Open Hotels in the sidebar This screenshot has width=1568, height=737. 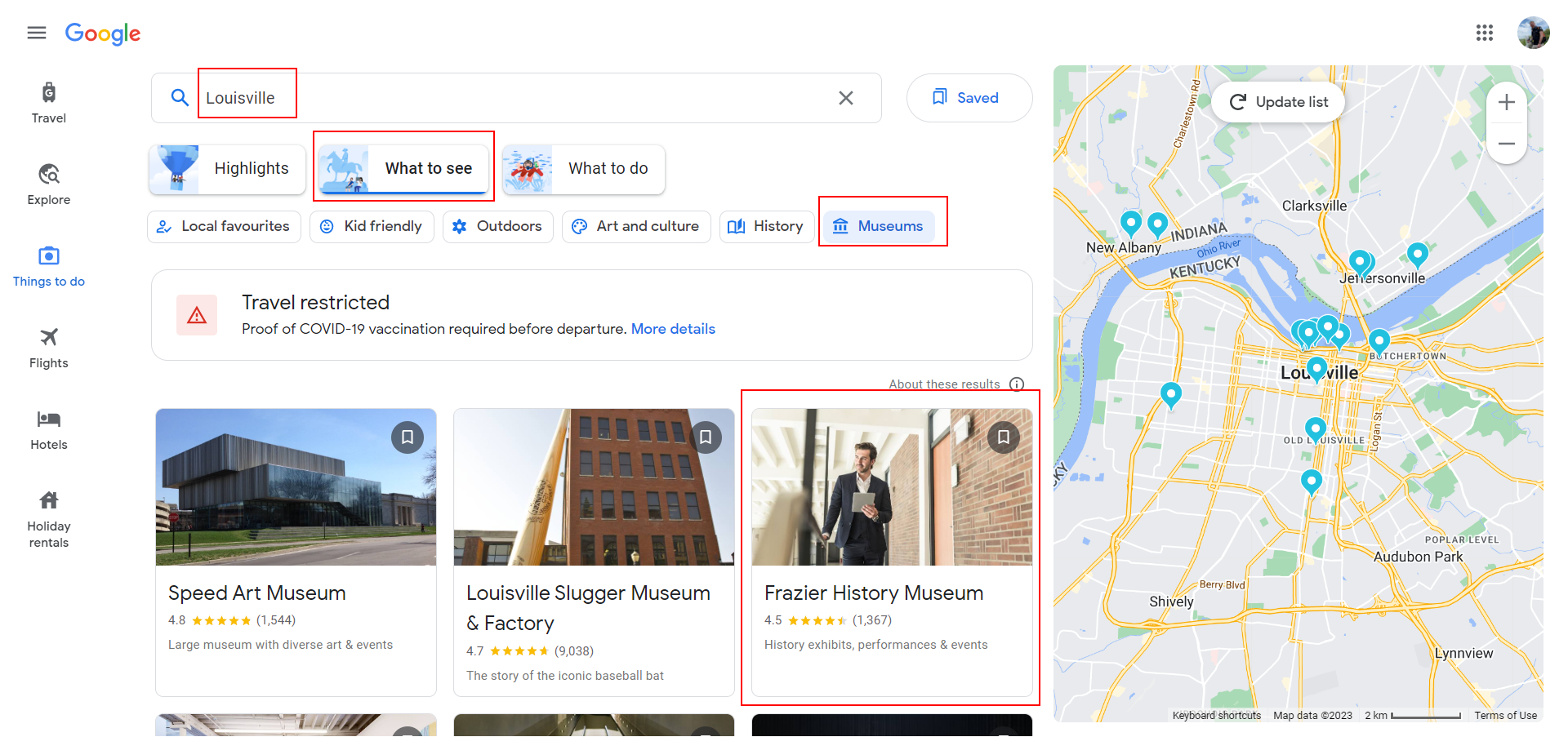coord(49,429)
